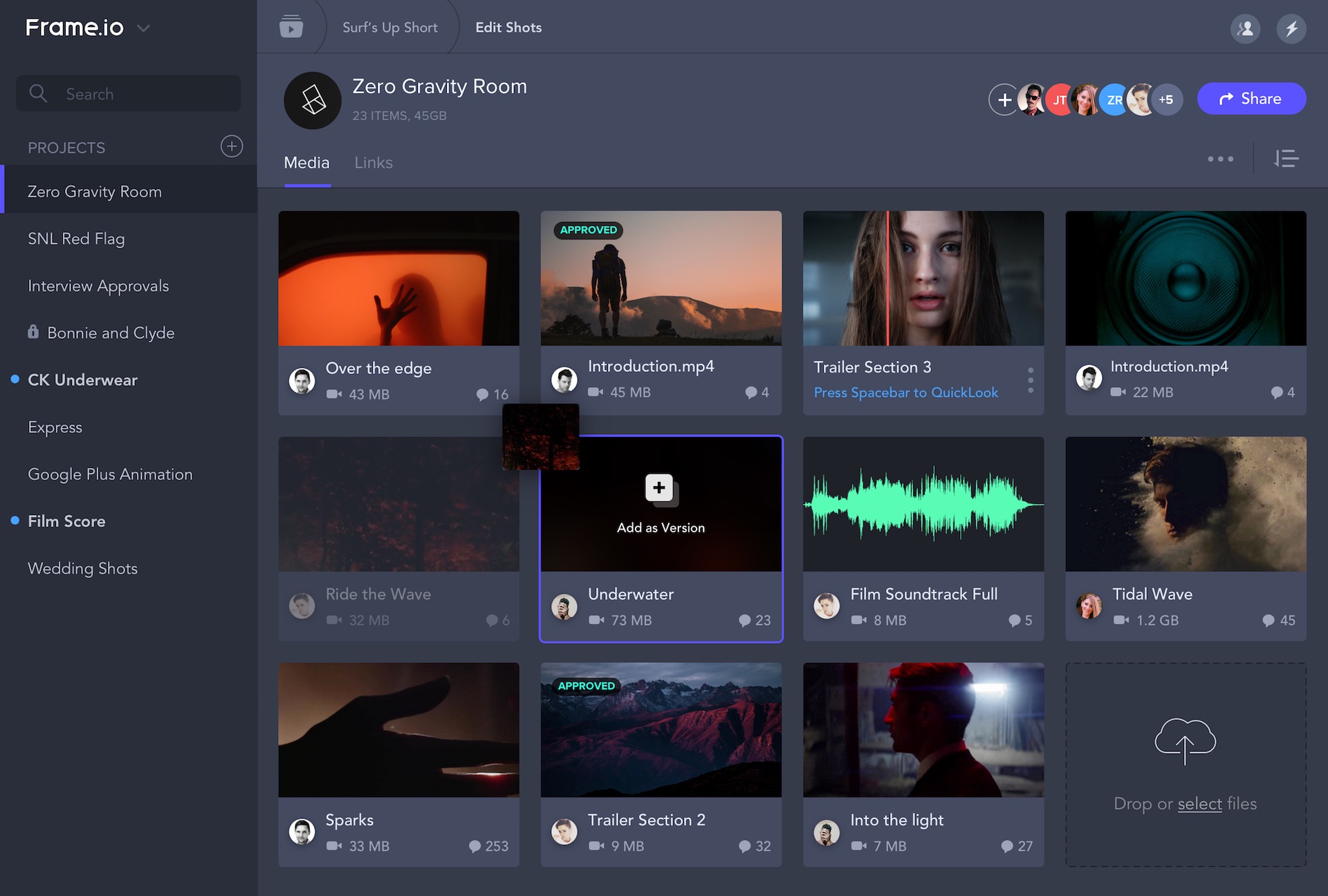Add a collaborator with plus circle
The width and height of the screenshot is (1328, 896).
(1004, 100)
